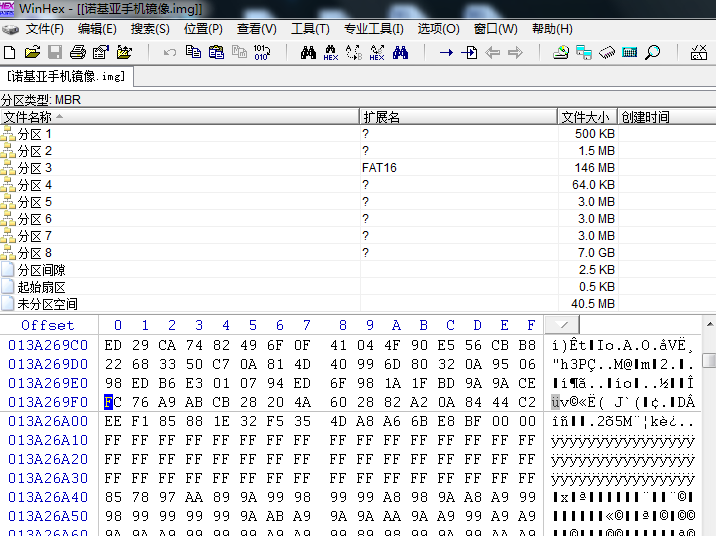The image size is (716, 536).
Task: Open the 工具(T) menu
Action: click(x=310, y=29)
